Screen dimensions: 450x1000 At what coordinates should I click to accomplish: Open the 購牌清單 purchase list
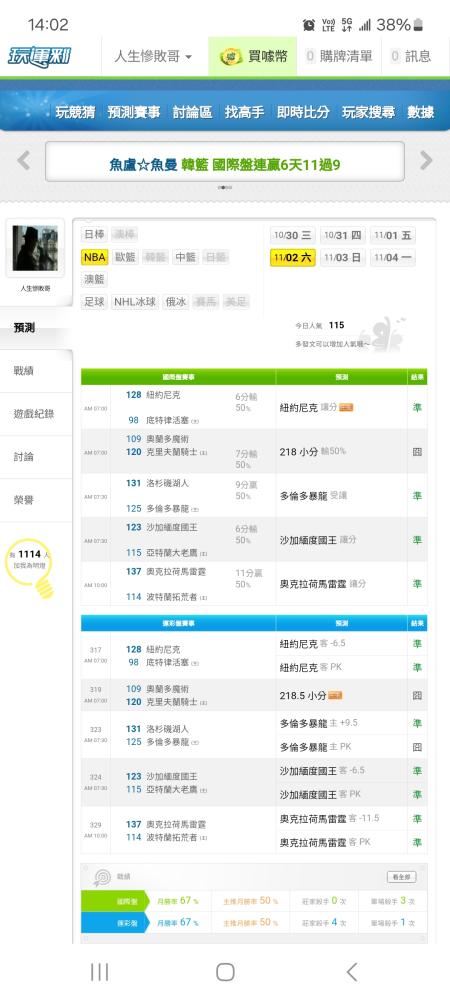[x=340, y=57]
